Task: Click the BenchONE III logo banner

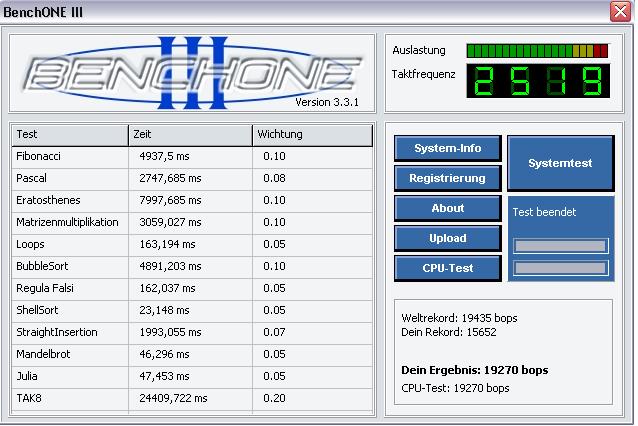Action: tap(192, 73)
